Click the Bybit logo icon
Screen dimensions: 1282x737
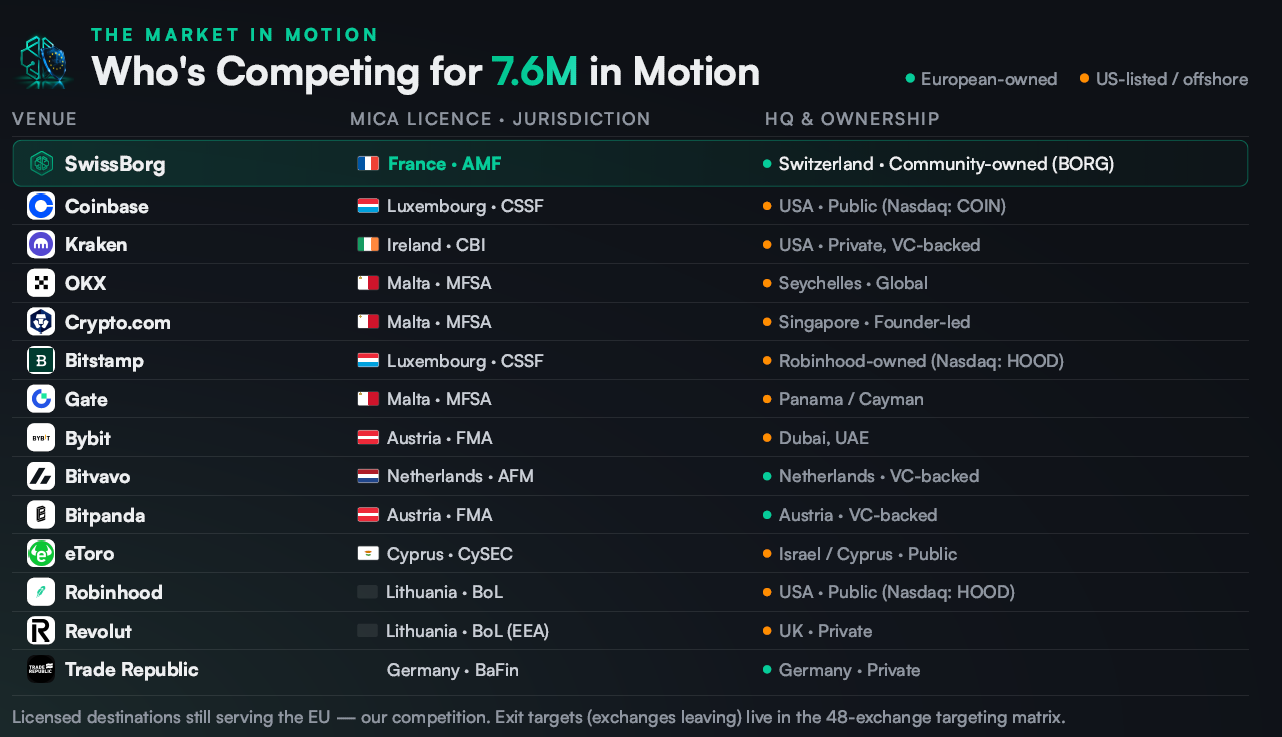[x=41, y=438]
